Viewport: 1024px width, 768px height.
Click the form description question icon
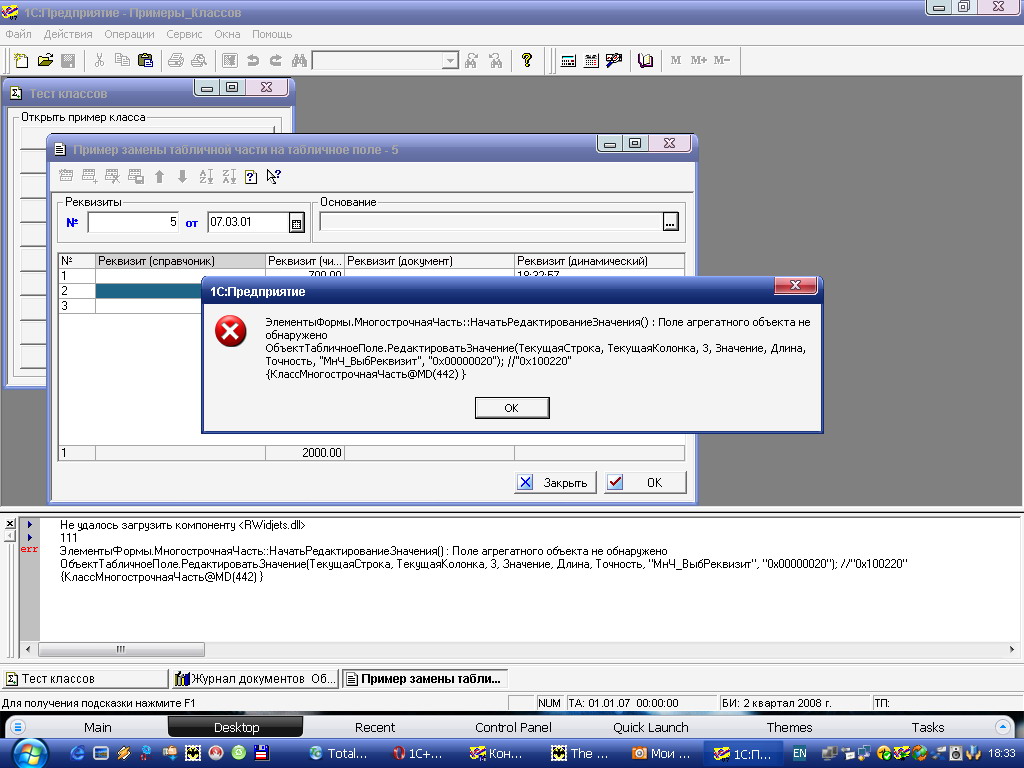coord(251,177)
